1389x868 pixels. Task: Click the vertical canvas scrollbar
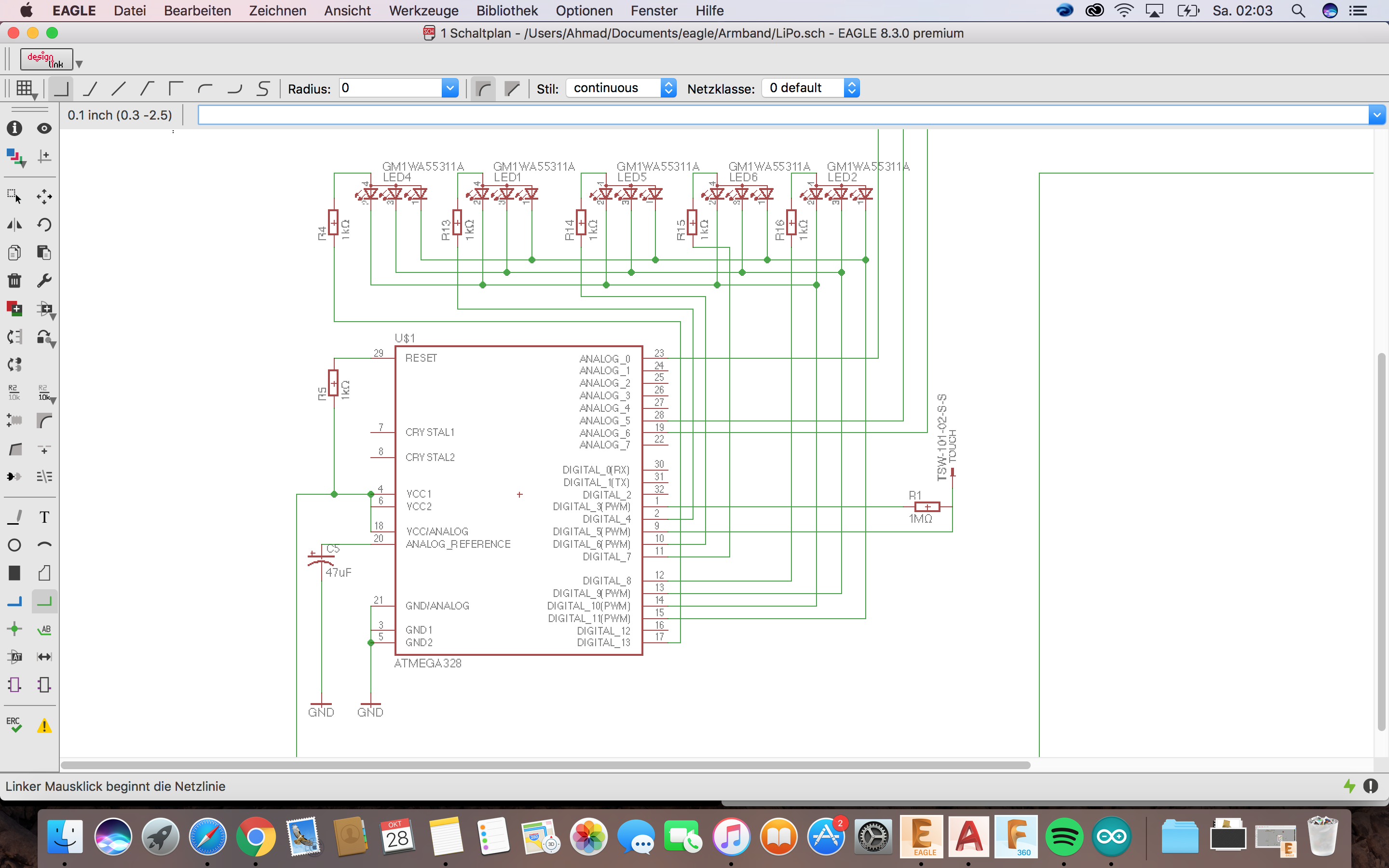[1381, 542]
